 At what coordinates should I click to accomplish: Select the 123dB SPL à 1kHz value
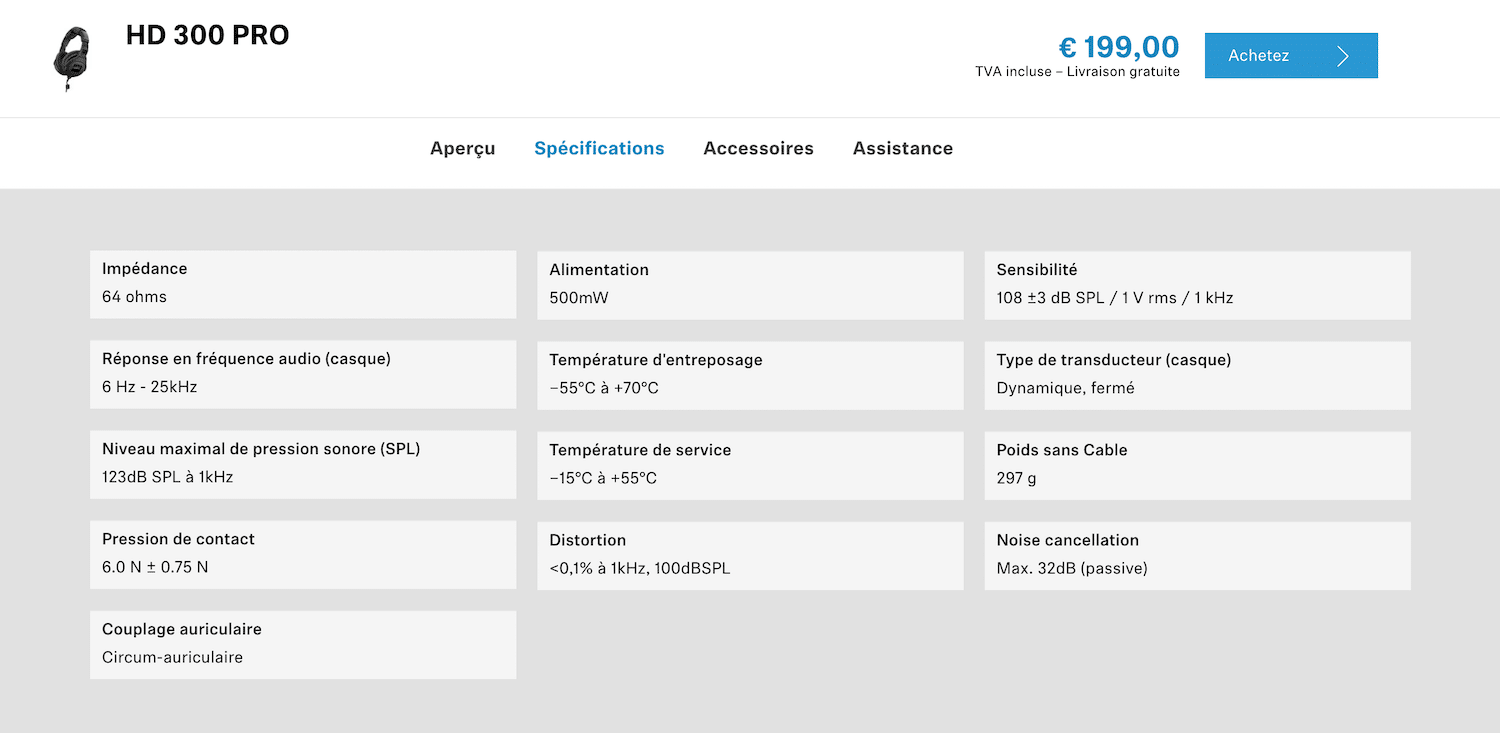[168, 477]
